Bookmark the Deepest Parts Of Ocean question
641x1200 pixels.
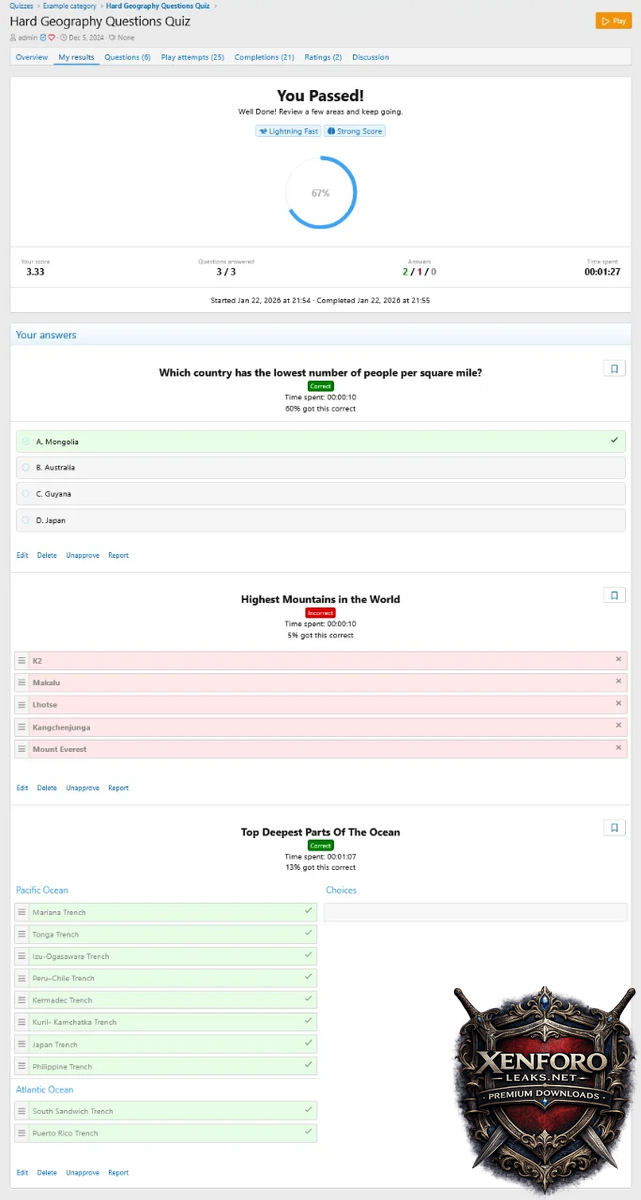click(614, 827)
